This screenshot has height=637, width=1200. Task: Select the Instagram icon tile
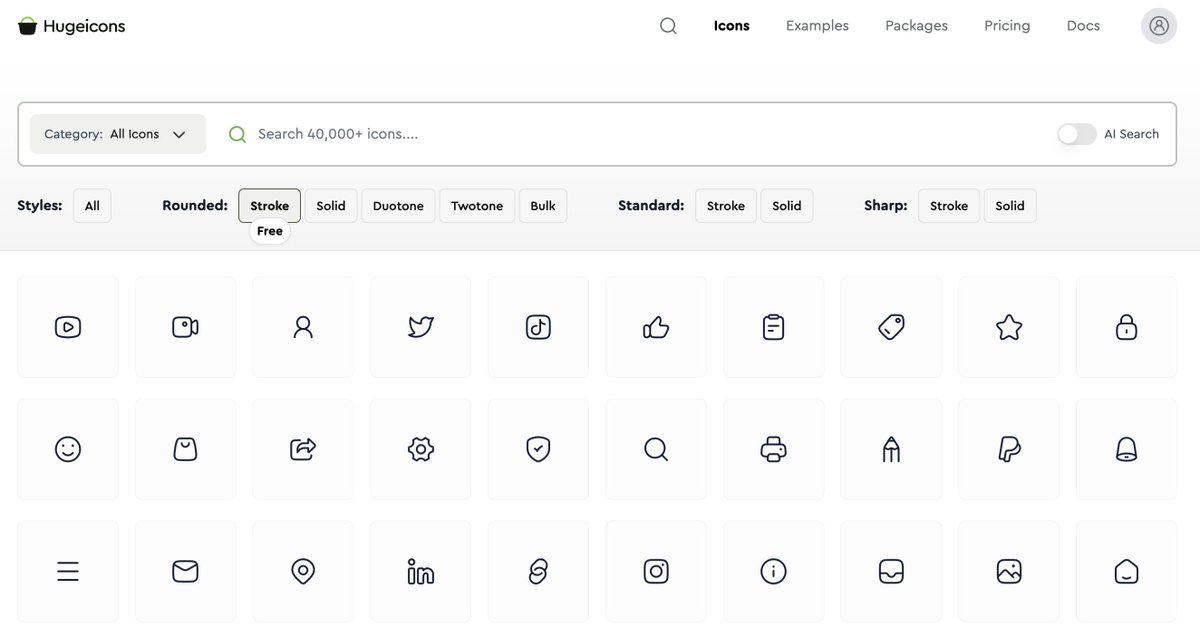click(656, 571)
